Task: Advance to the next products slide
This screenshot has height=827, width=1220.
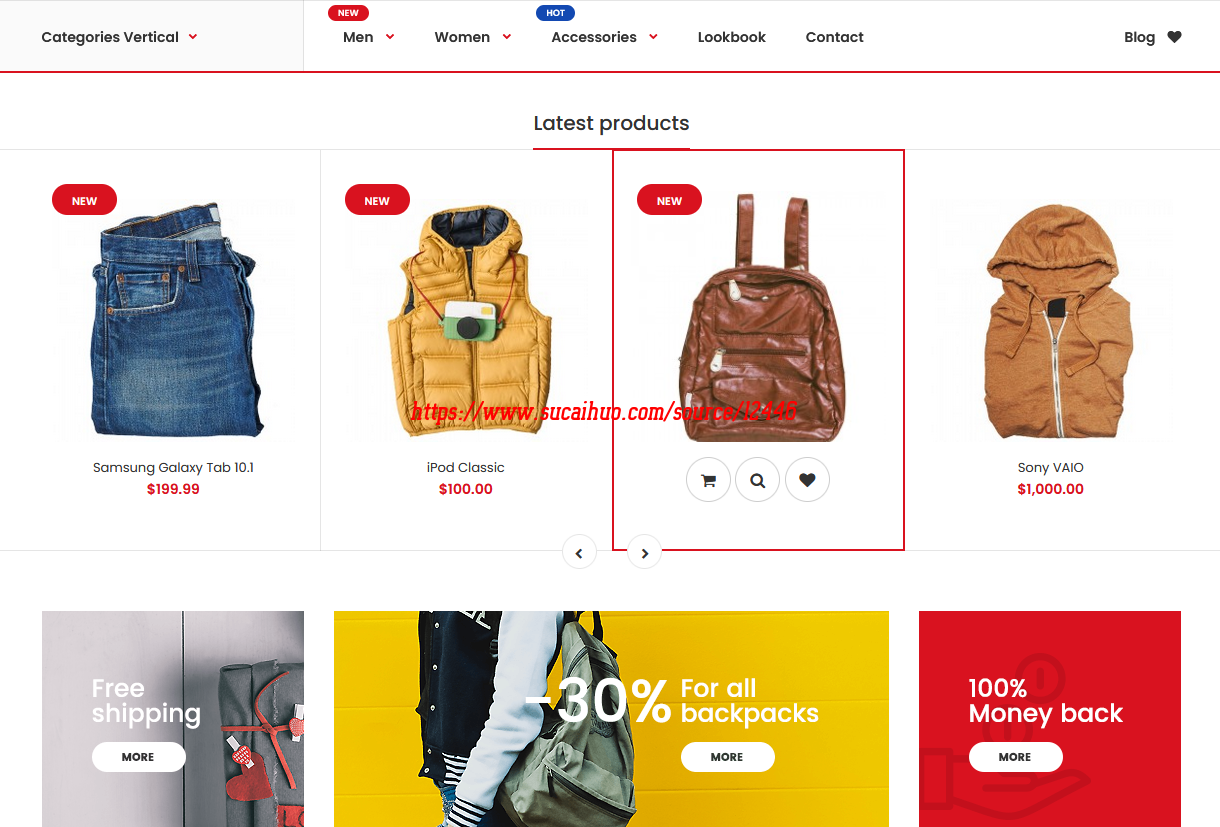Action: pos(644,552)
